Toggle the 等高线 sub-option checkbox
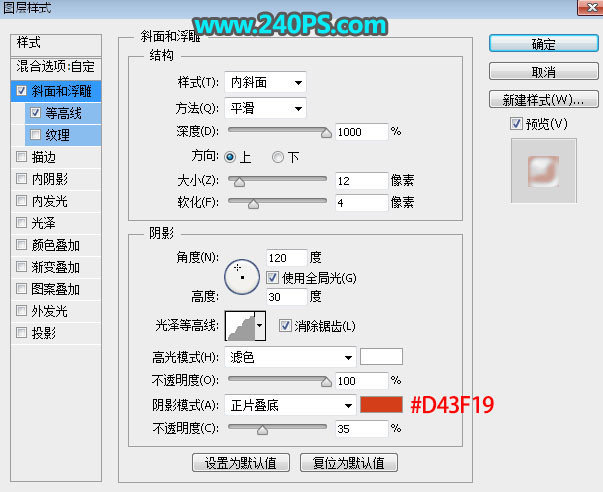 coord(35,113)
